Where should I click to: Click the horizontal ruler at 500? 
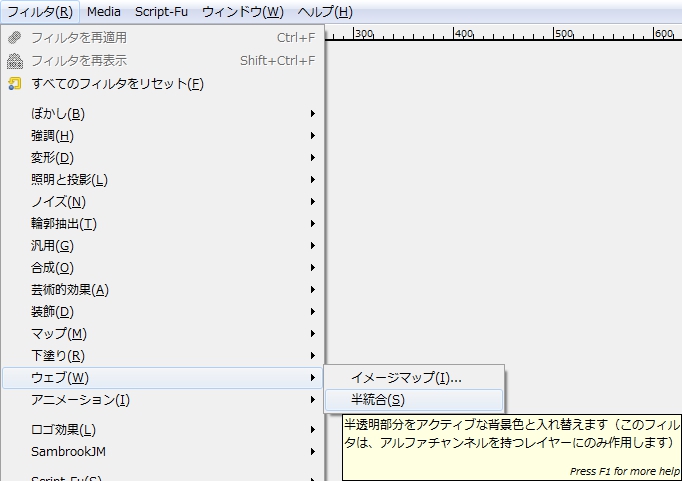[564, 33]
